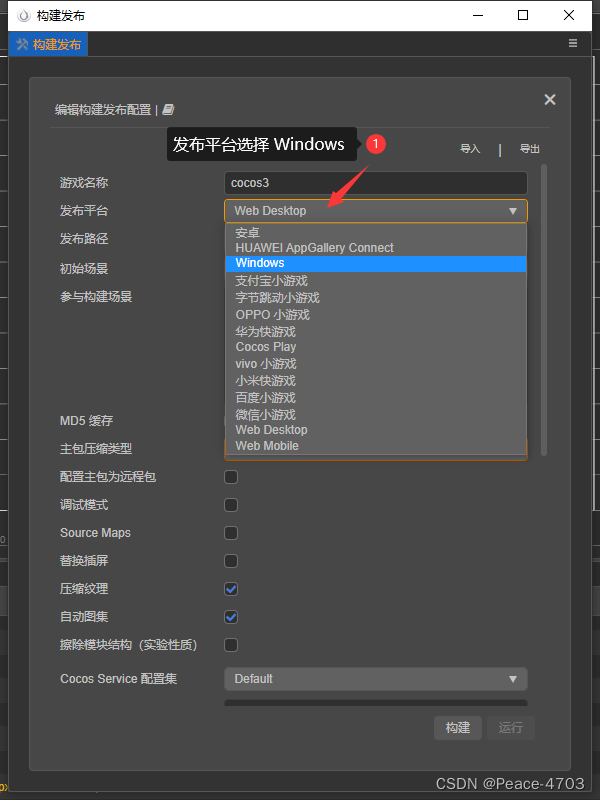Open the hamburger panel menu
The image size is (600, 800).
[x=573, y=43]
